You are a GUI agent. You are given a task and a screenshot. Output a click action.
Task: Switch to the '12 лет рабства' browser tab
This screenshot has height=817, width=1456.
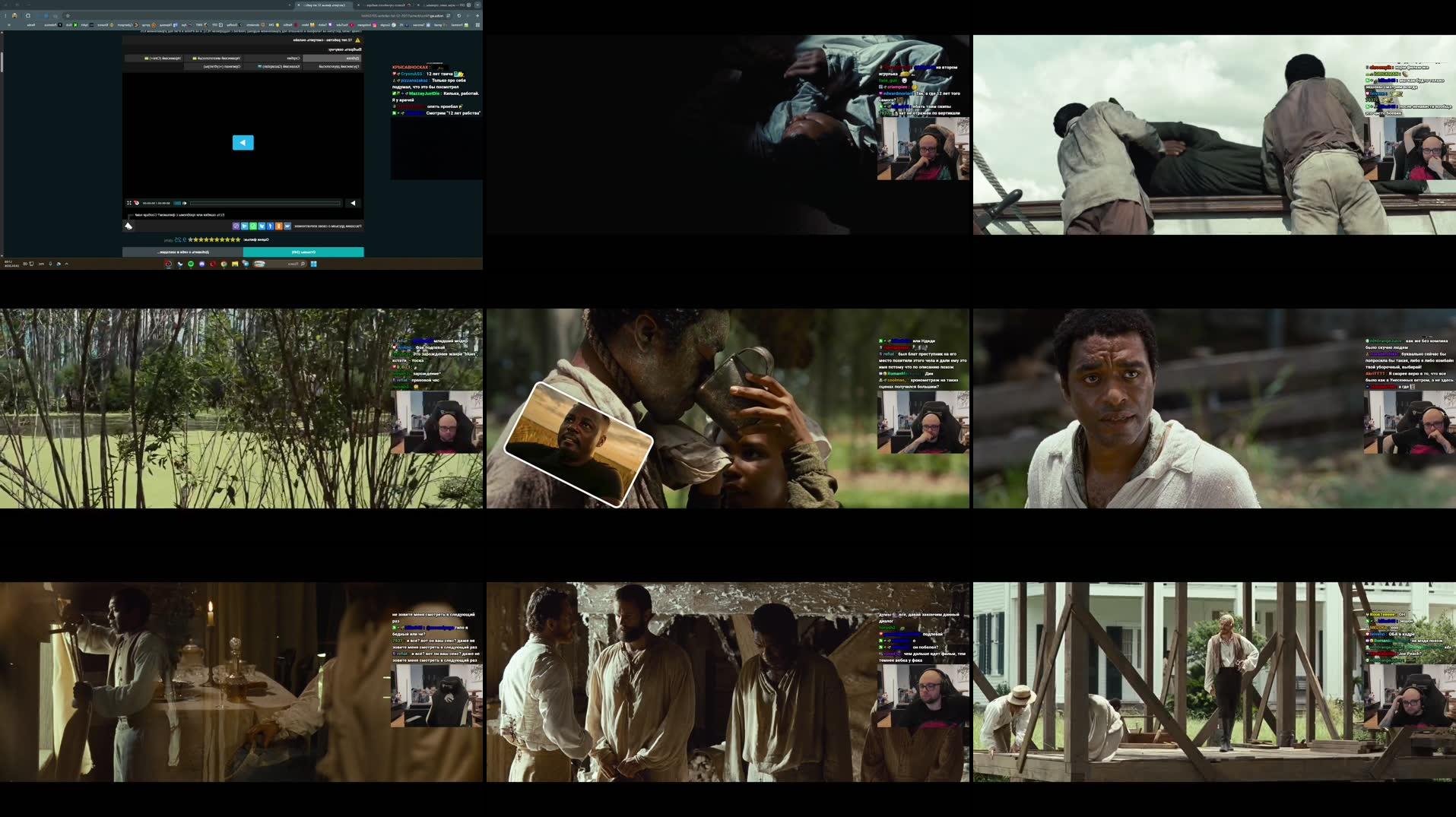pos(324,5)
